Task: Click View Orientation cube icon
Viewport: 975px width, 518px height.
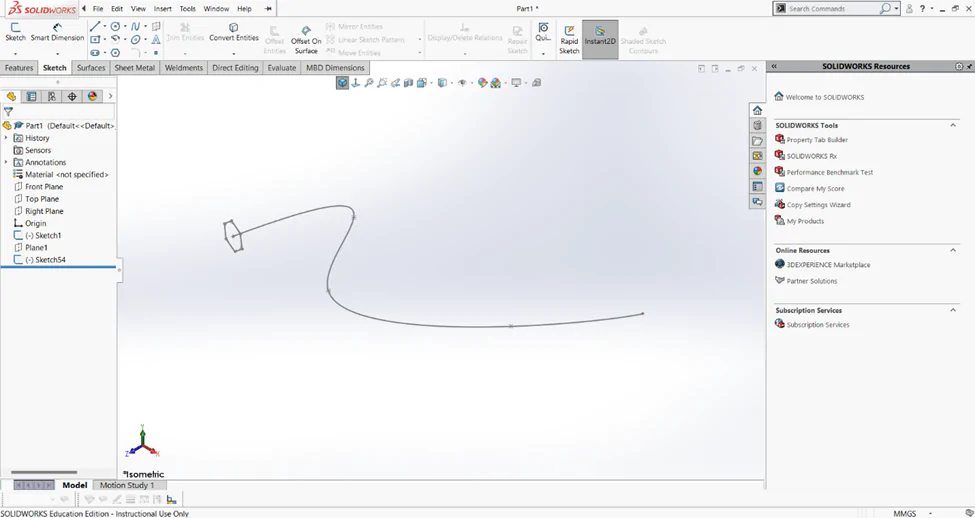Action: pyautogui.click(x=343, y=83)
